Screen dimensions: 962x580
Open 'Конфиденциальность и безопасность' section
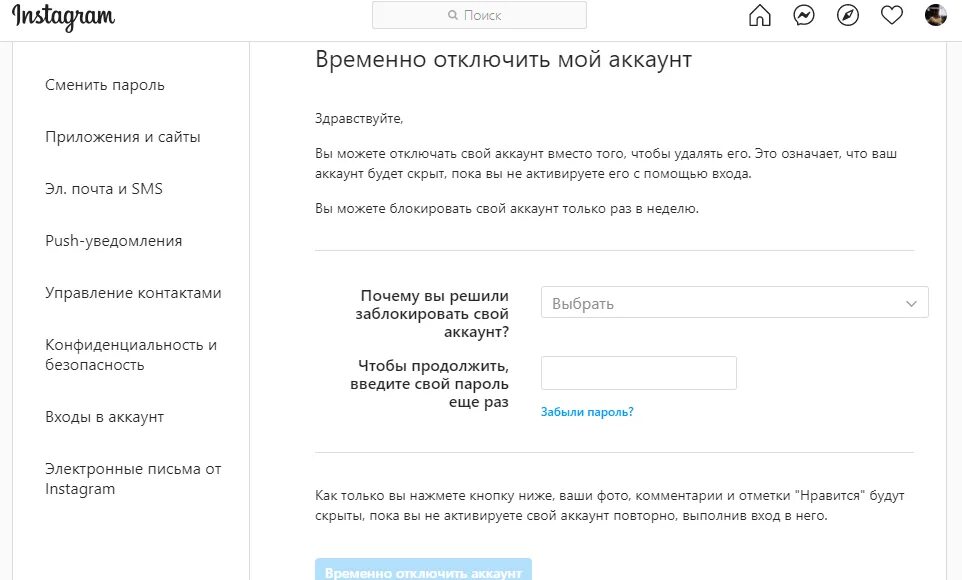[x=131, y=355]
